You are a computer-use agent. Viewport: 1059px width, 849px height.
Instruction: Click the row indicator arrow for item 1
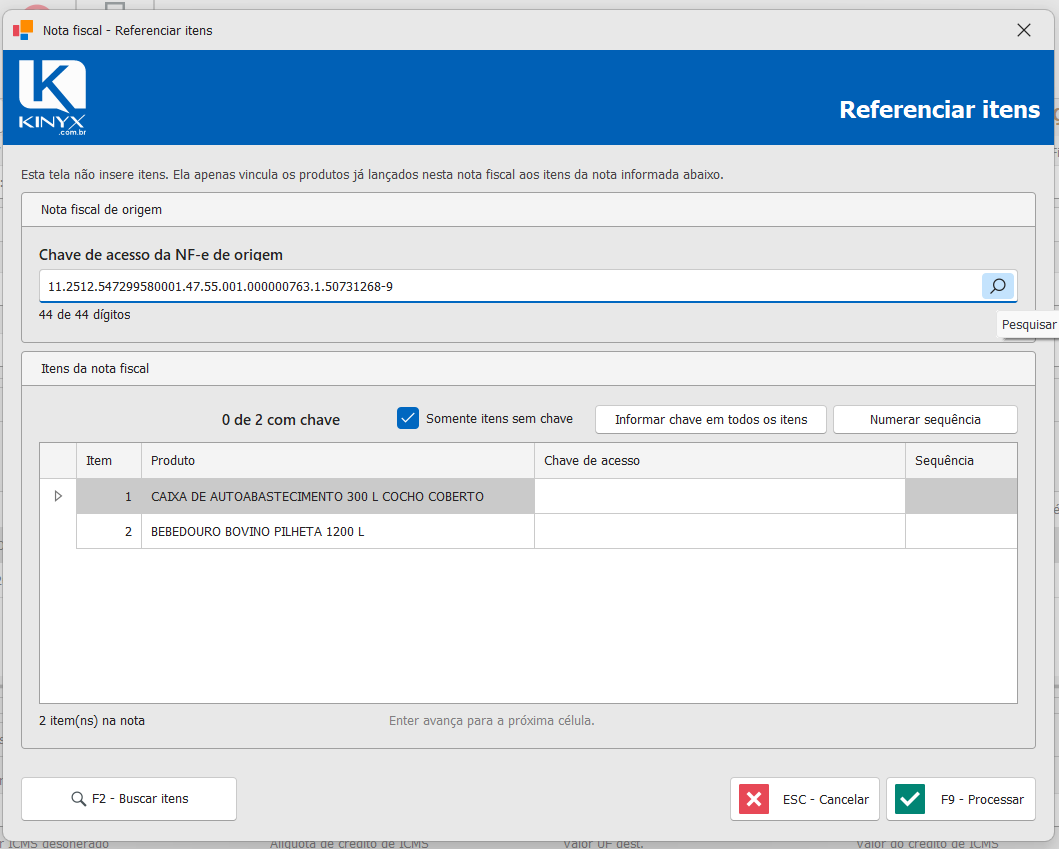coord(58,496)
